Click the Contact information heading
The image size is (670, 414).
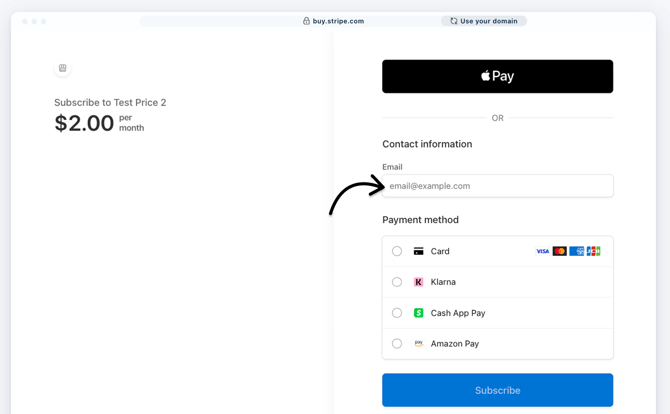pyautogui.click(x=427, y=144)
